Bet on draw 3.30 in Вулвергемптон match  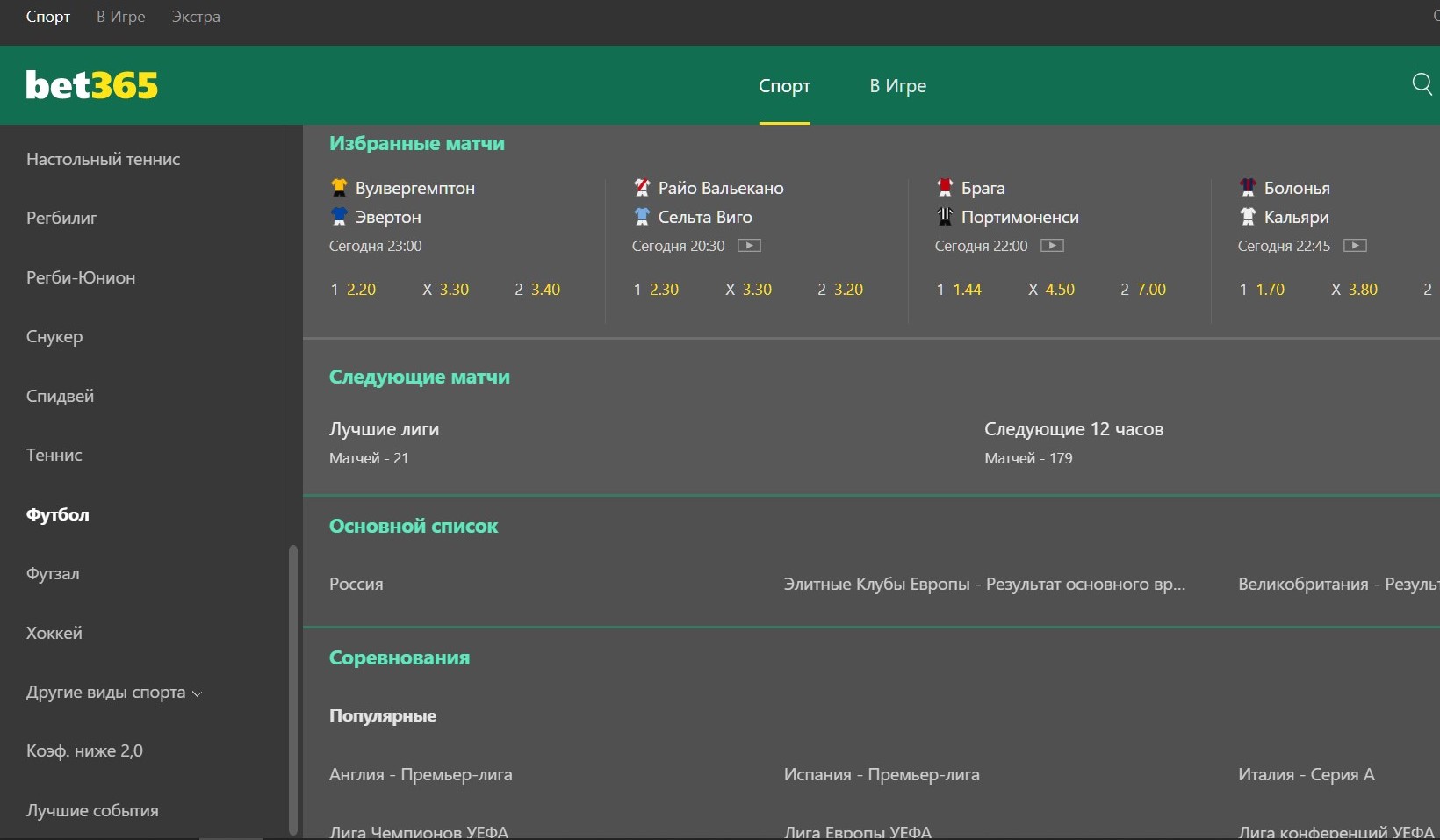pyautogui.click(x=446, y=290)
